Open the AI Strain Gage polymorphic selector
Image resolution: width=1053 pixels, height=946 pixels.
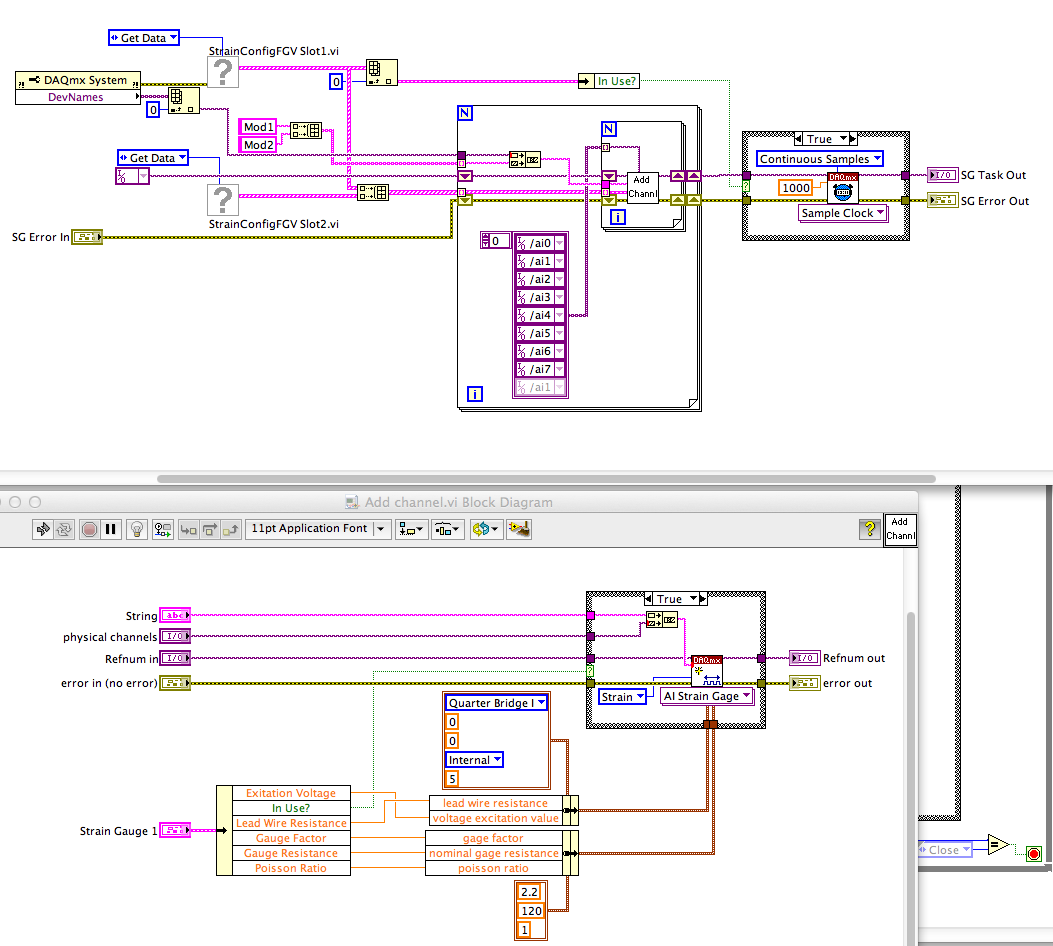706,696
